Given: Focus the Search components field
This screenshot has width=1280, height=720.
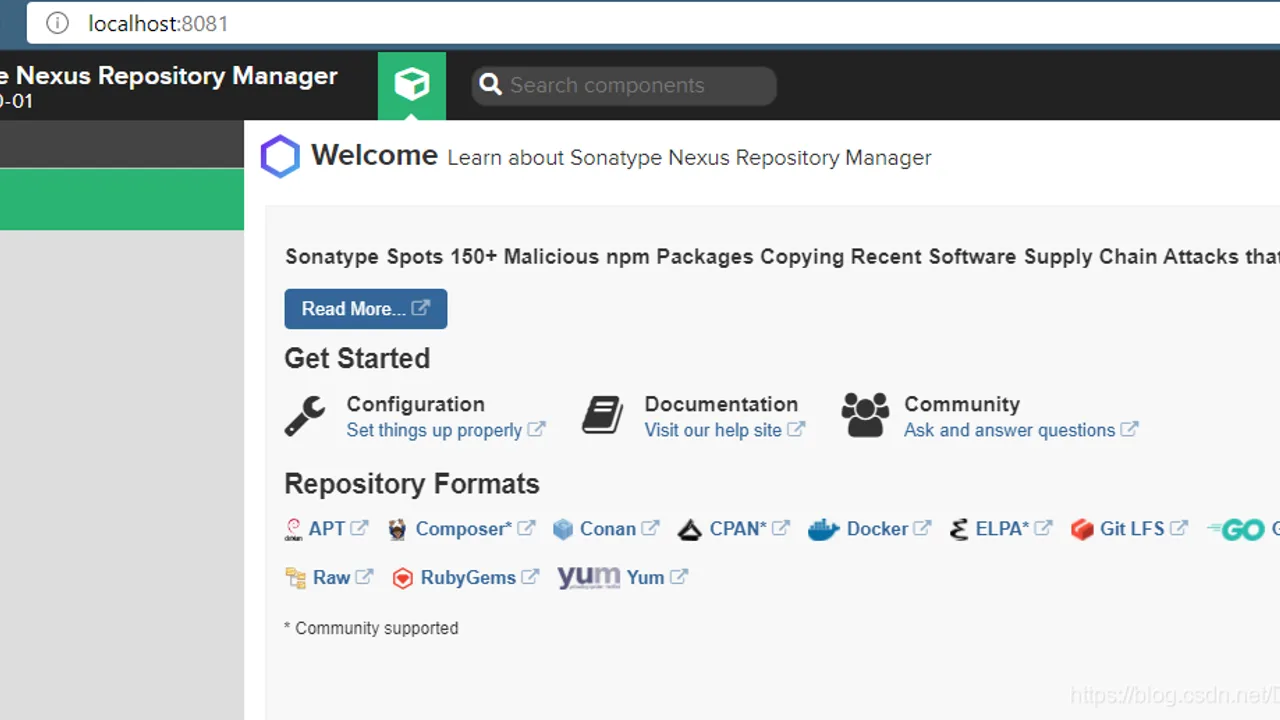Looking at the screenshot, I should 624,85.
